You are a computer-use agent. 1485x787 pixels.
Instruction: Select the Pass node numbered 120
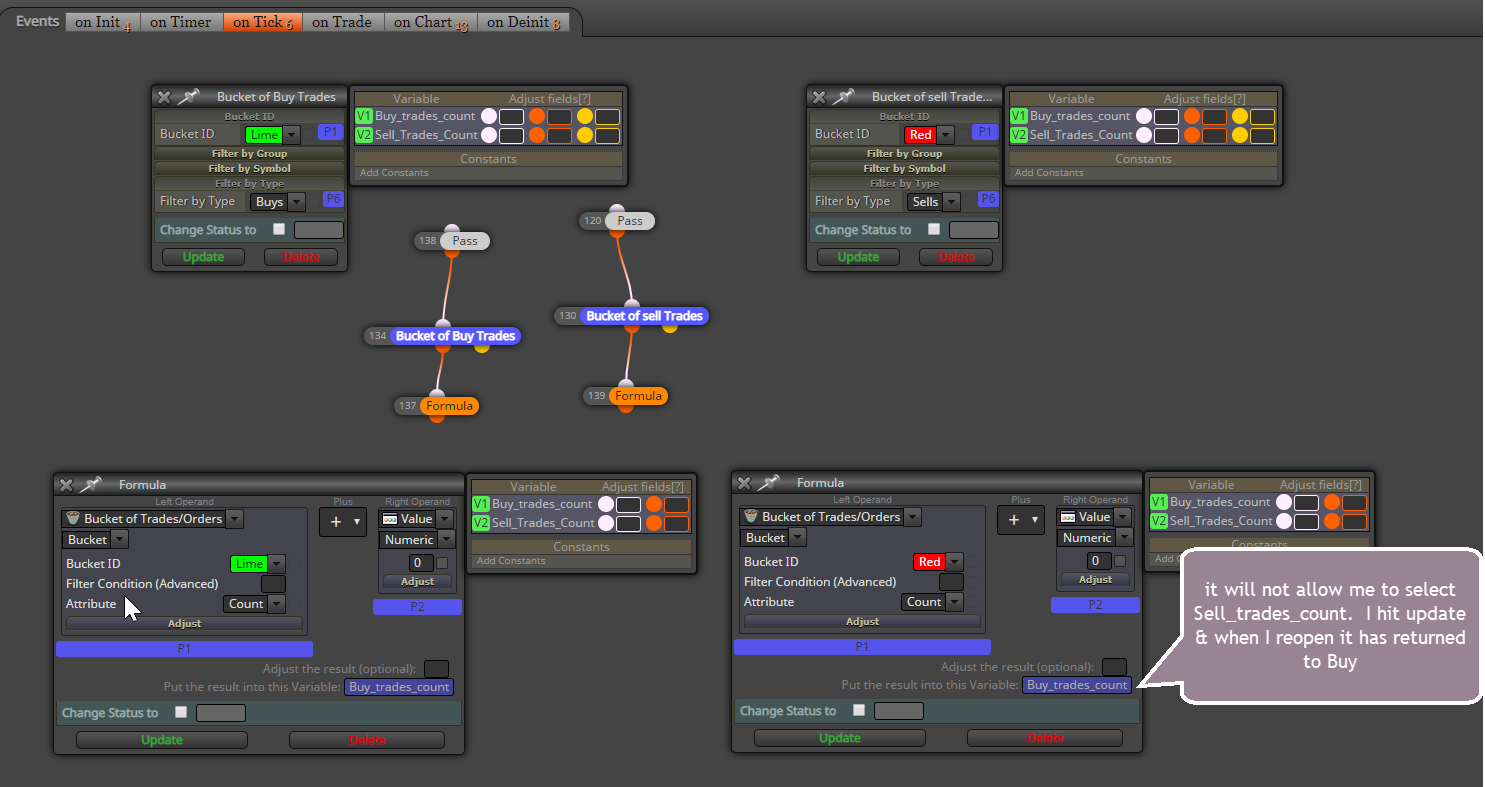coord(630,221)
